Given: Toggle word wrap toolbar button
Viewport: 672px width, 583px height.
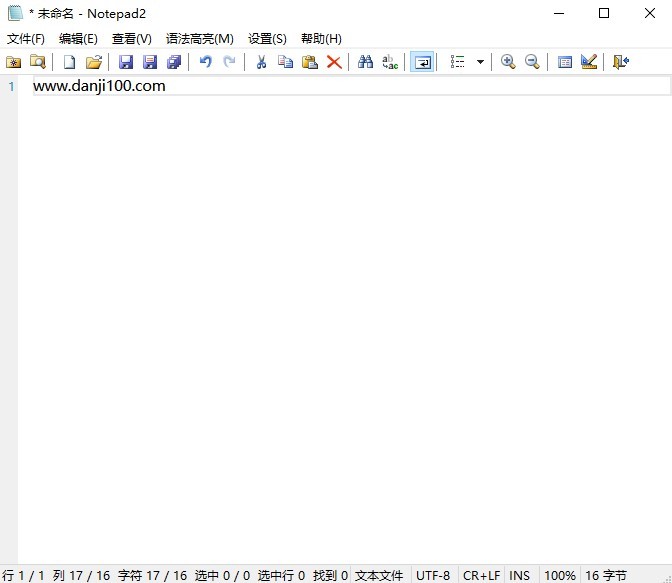Looking at the screenshot, I should click(422, 62).
